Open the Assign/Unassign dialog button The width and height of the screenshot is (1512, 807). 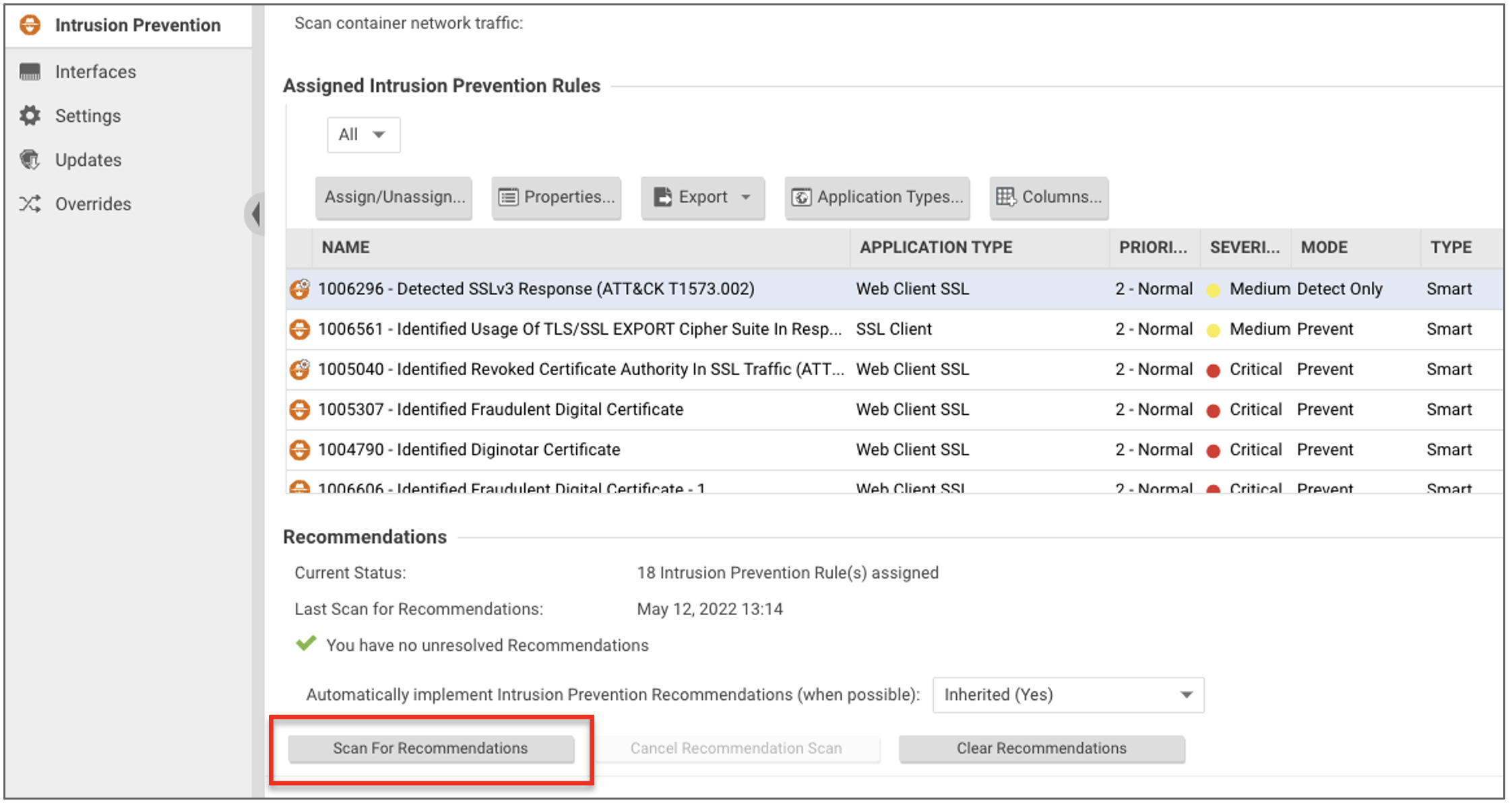click(x=394, y=197)
